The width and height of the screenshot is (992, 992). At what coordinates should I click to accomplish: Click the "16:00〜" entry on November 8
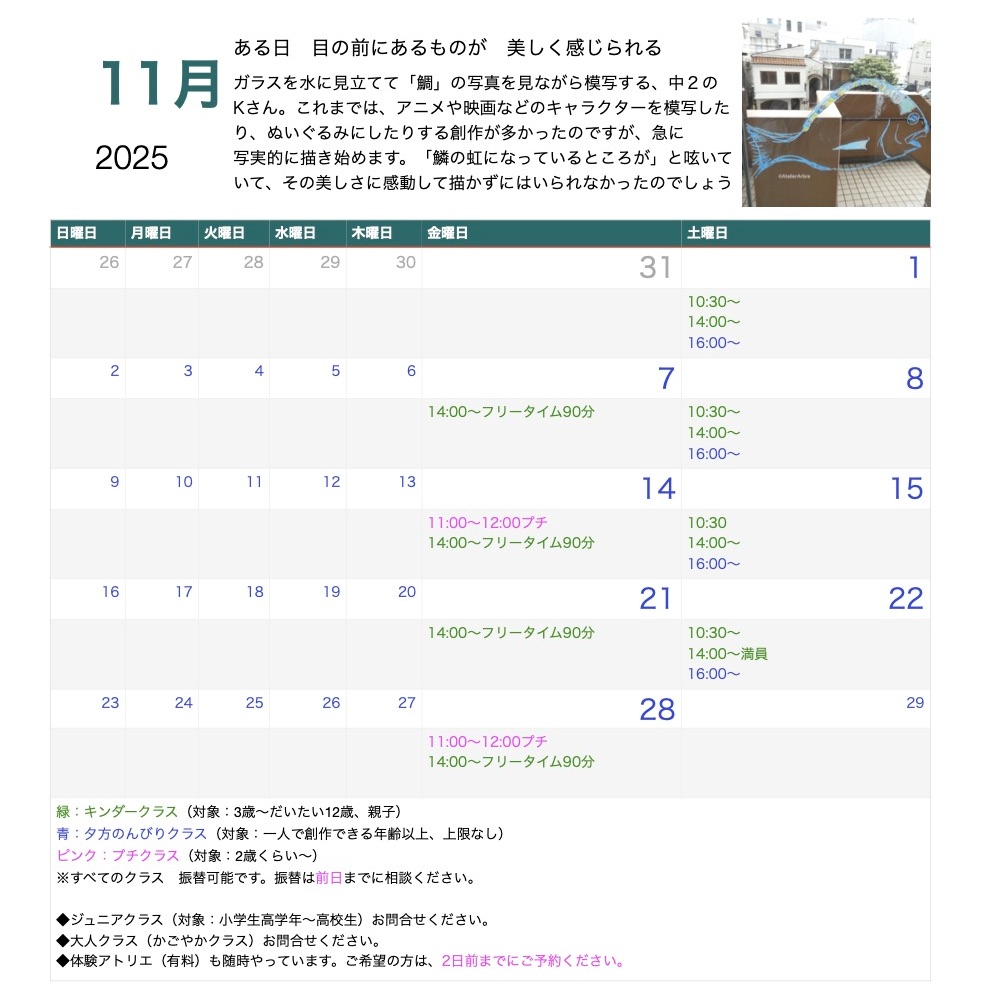tap(714, 454)
